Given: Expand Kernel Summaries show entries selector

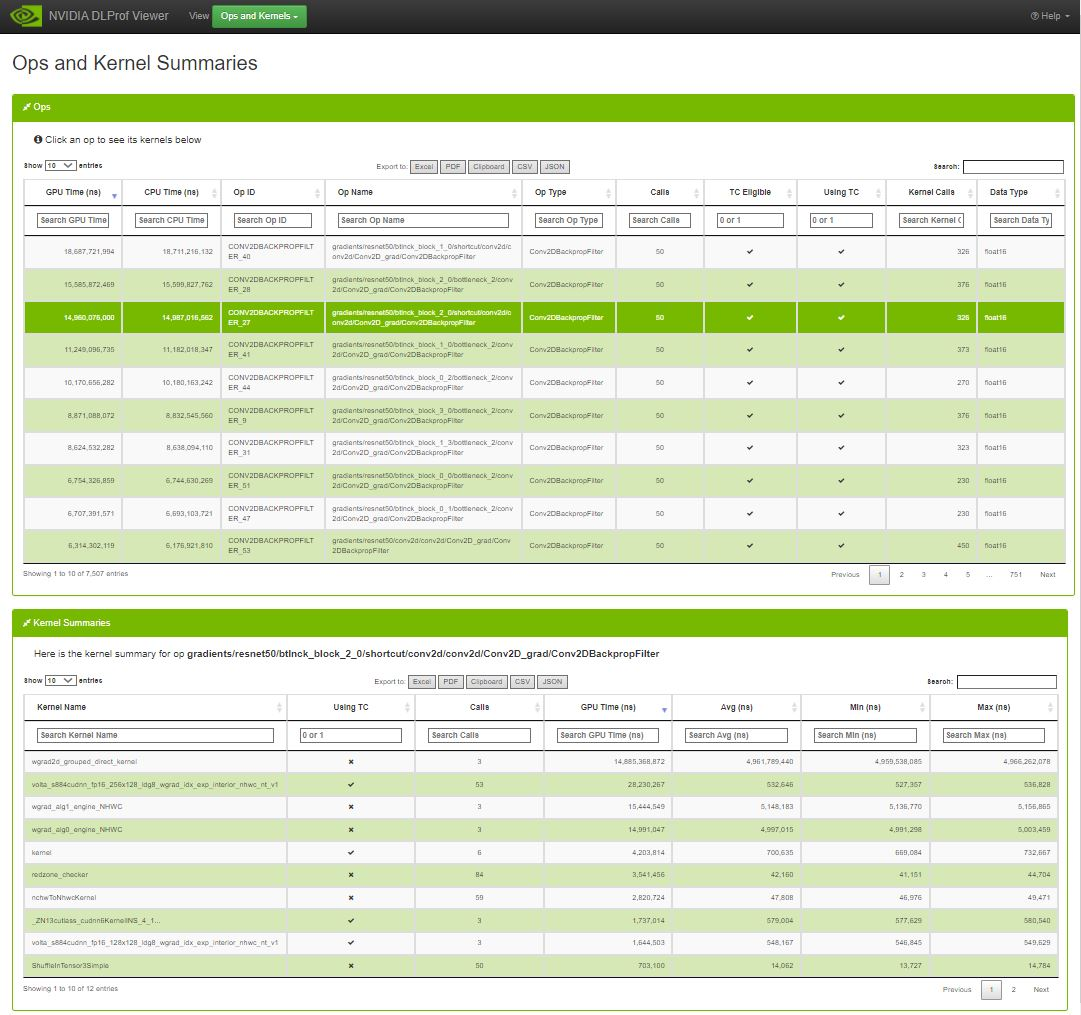Looking at the screenshot, I should 61,680.
